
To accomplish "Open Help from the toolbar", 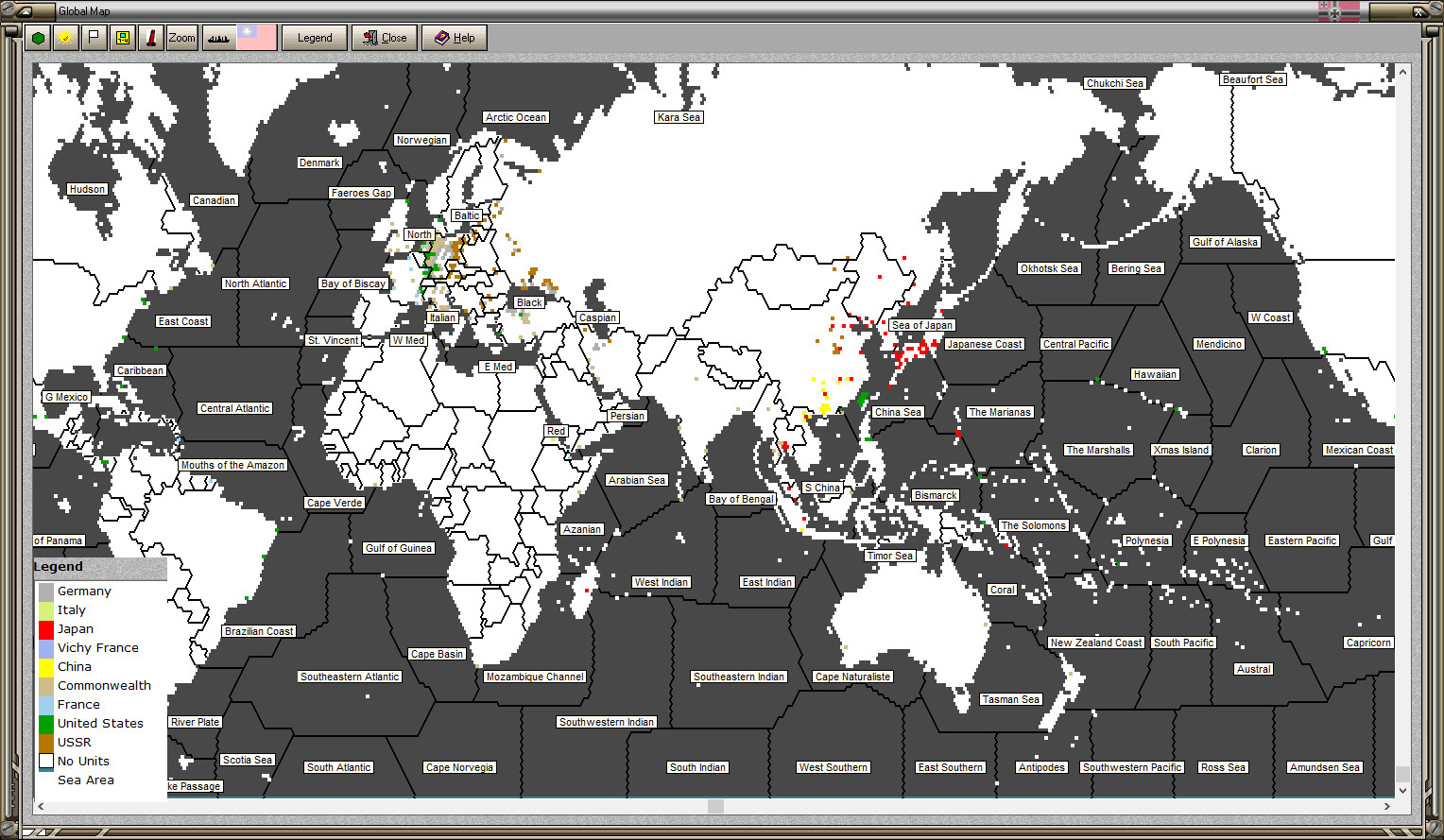I will pyautogui.click(x=455, y=38).
